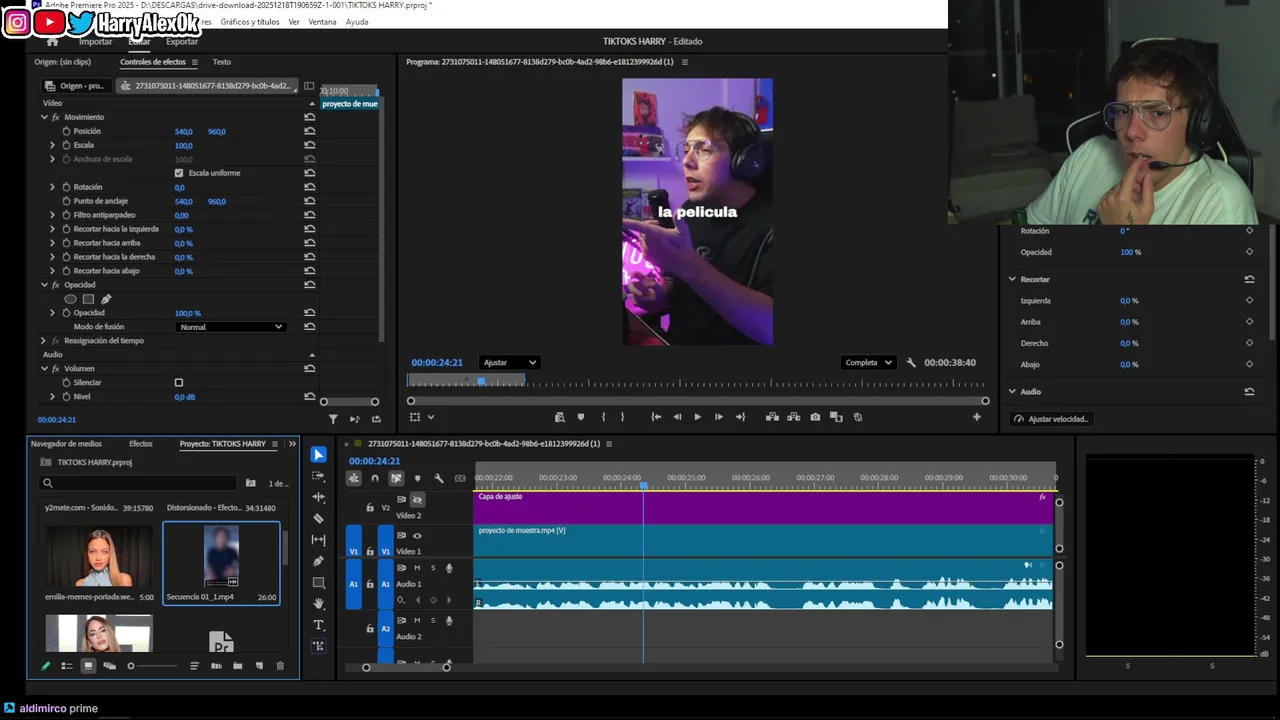1280x720 pixels.
Task: Export frame with the camera icon
Action: [x=815, y=417]
